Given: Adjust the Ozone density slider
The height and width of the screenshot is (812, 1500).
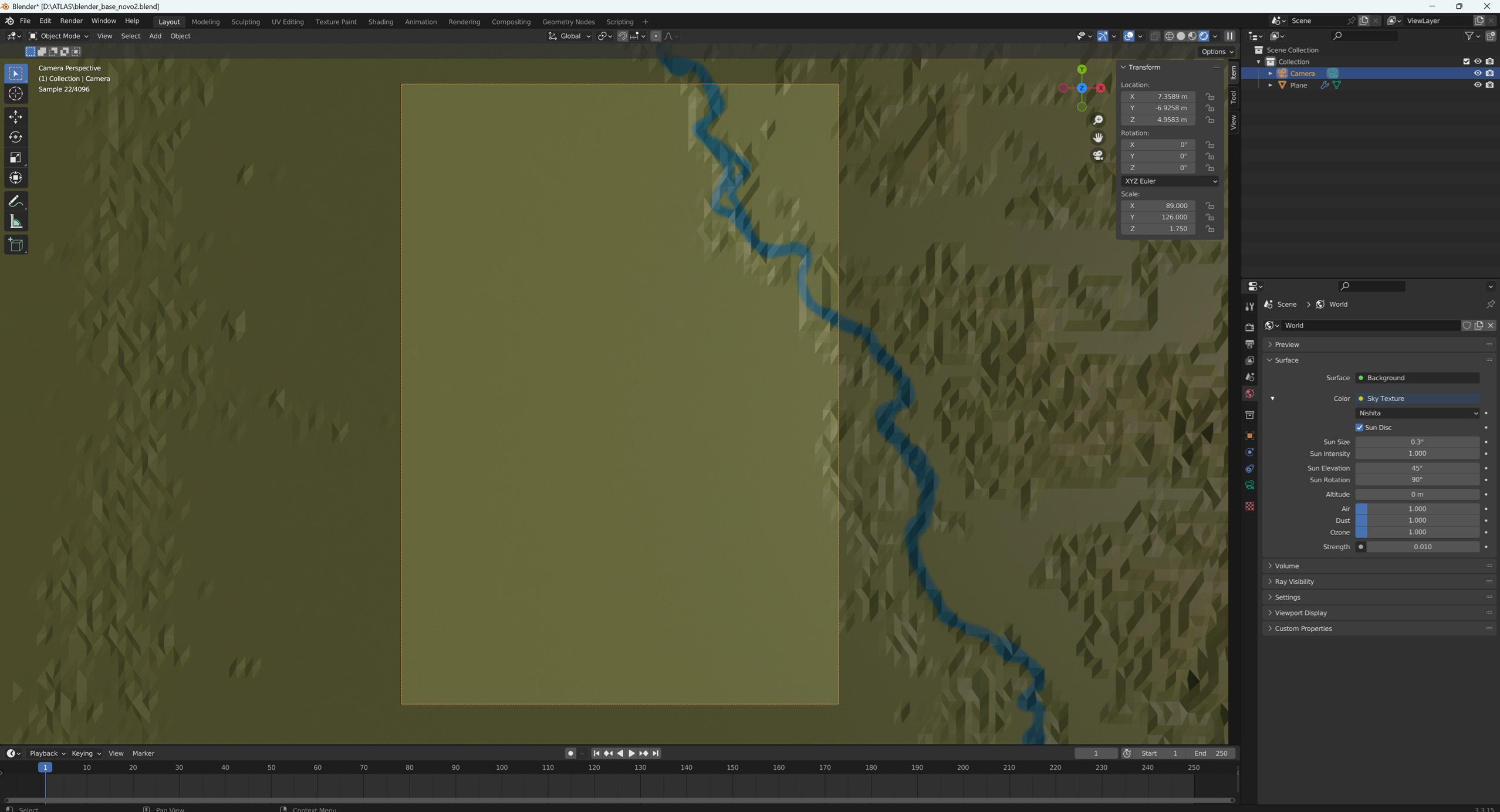Looking at the screenshot, I should (1417, 533).
